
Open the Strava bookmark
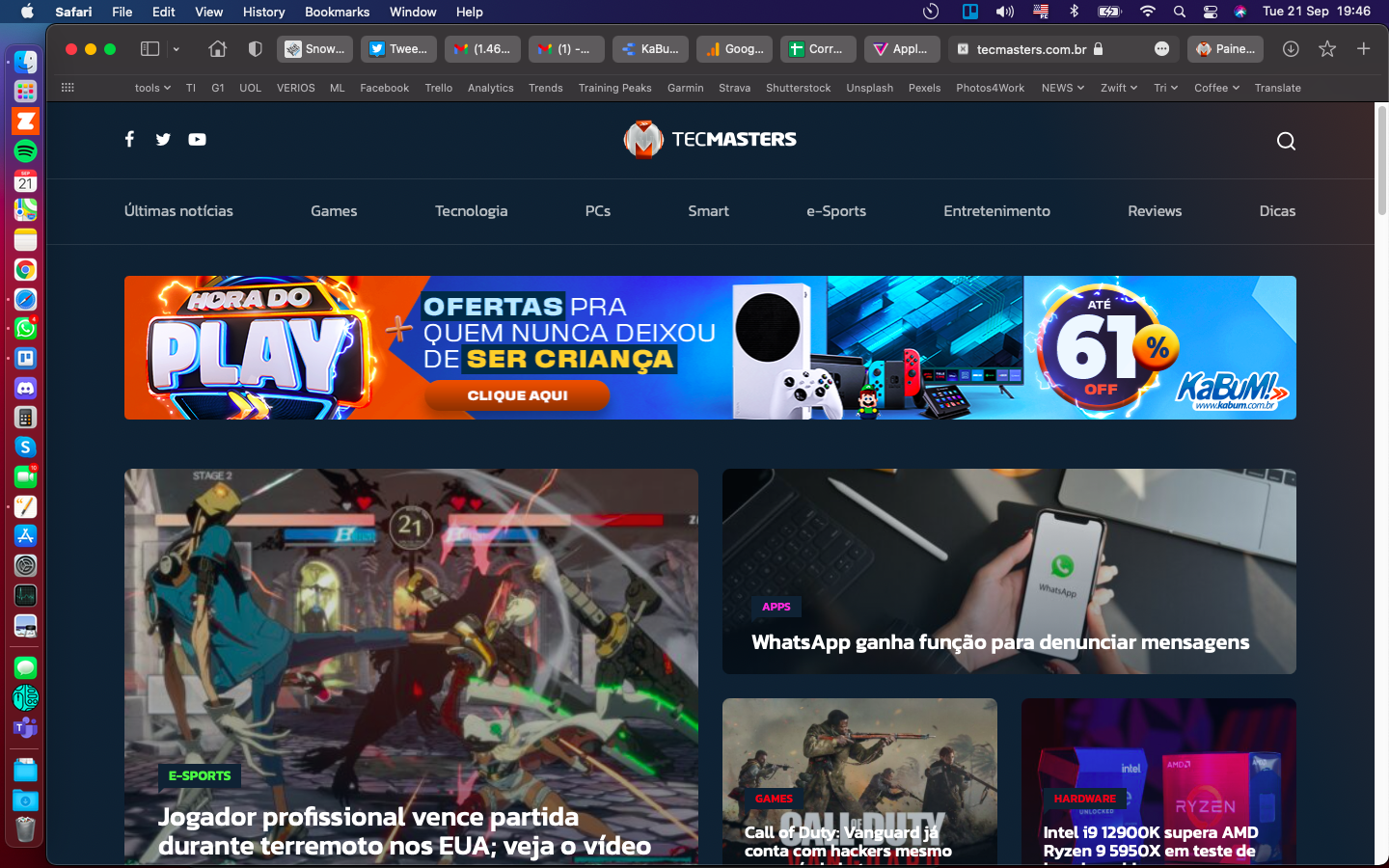734,88
